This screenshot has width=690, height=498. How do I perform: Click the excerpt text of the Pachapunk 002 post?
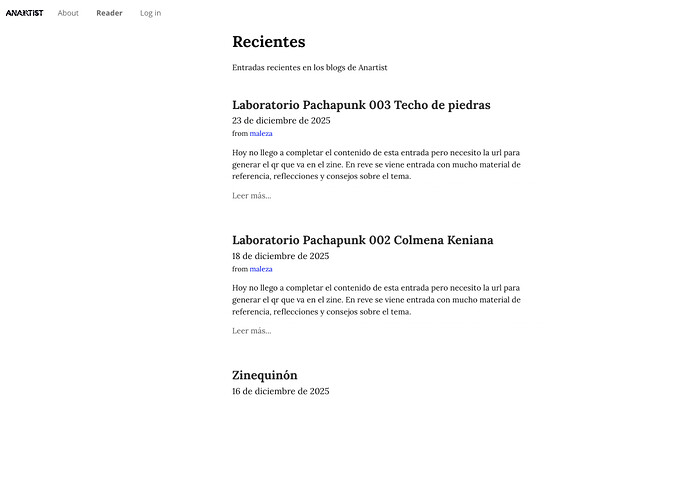click(x=376, y=299)
